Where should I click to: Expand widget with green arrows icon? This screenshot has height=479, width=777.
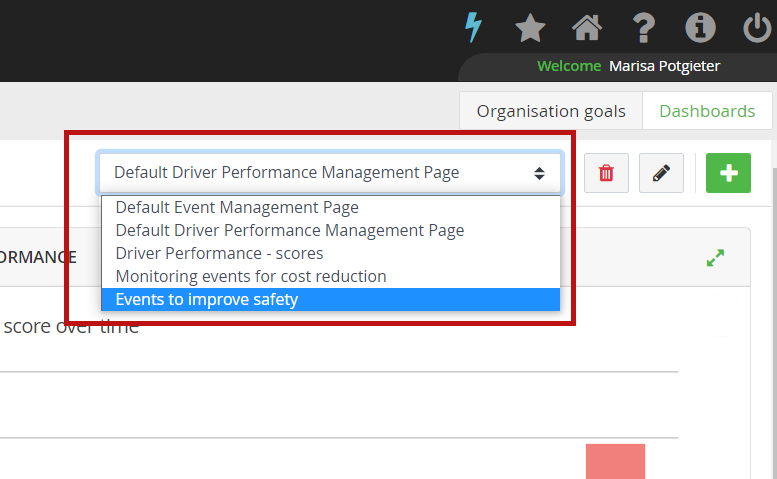pos(715,258)
